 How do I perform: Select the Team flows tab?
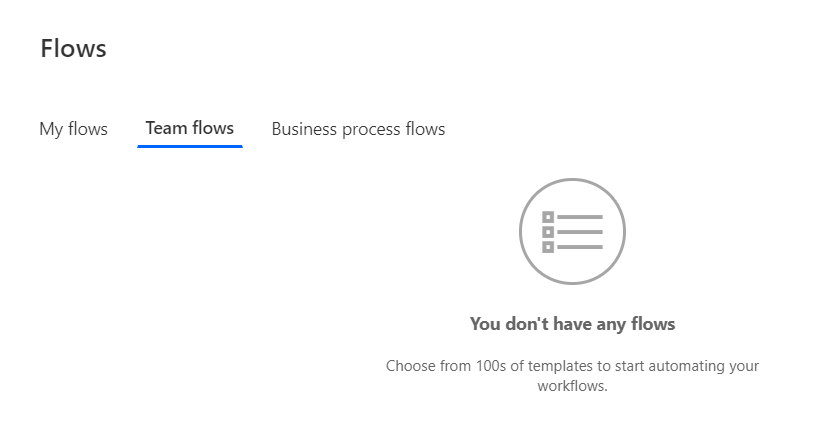pos(189,128)
